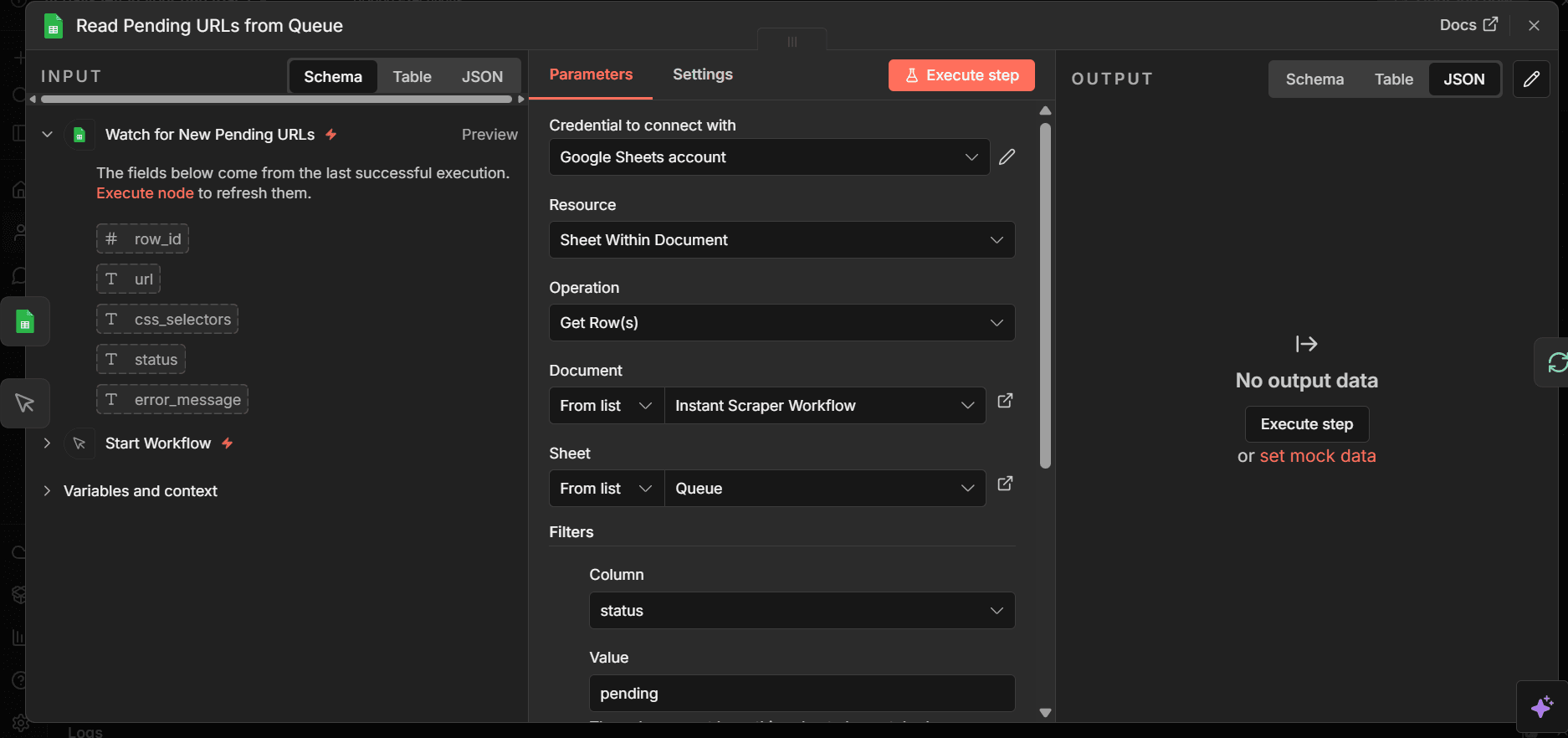Open the Instant Scraper Workflow document dropdown
Image resolution: width=1568 pixels, height=738 pixels.
[x=825, y=406]
